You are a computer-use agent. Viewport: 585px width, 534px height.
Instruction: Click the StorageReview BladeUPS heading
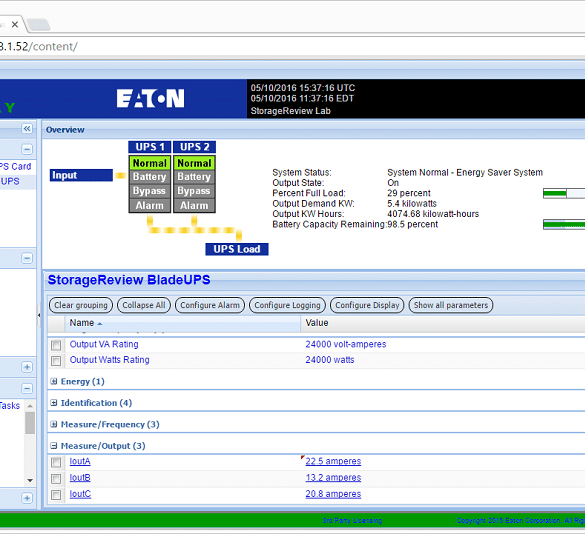(x=129, y=280)
